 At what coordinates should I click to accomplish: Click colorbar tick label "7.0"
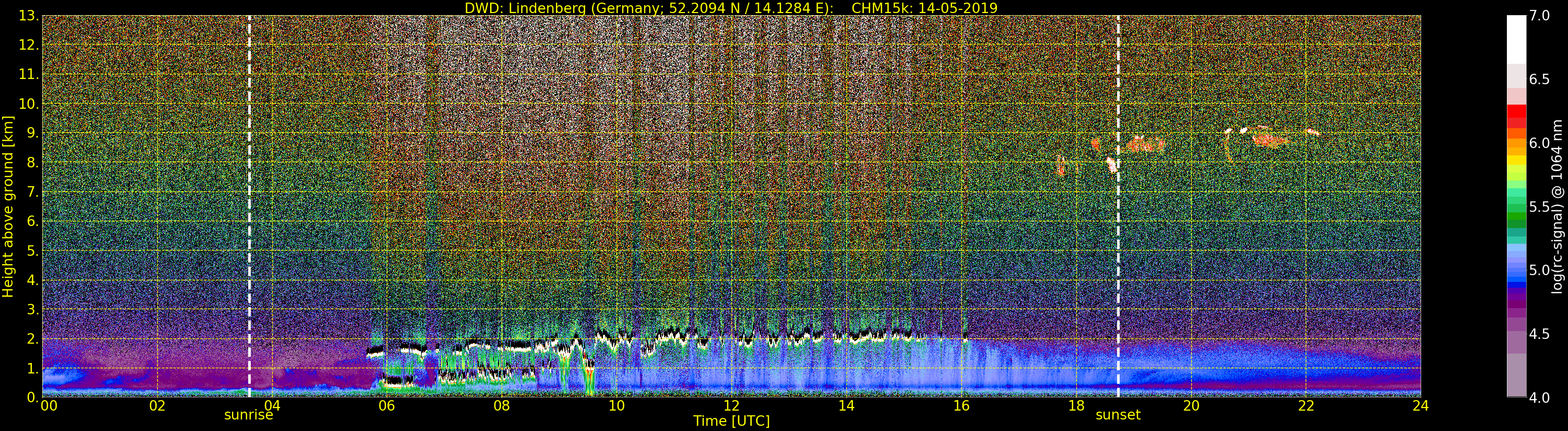pyautogui.click(x=1539, y=16)
